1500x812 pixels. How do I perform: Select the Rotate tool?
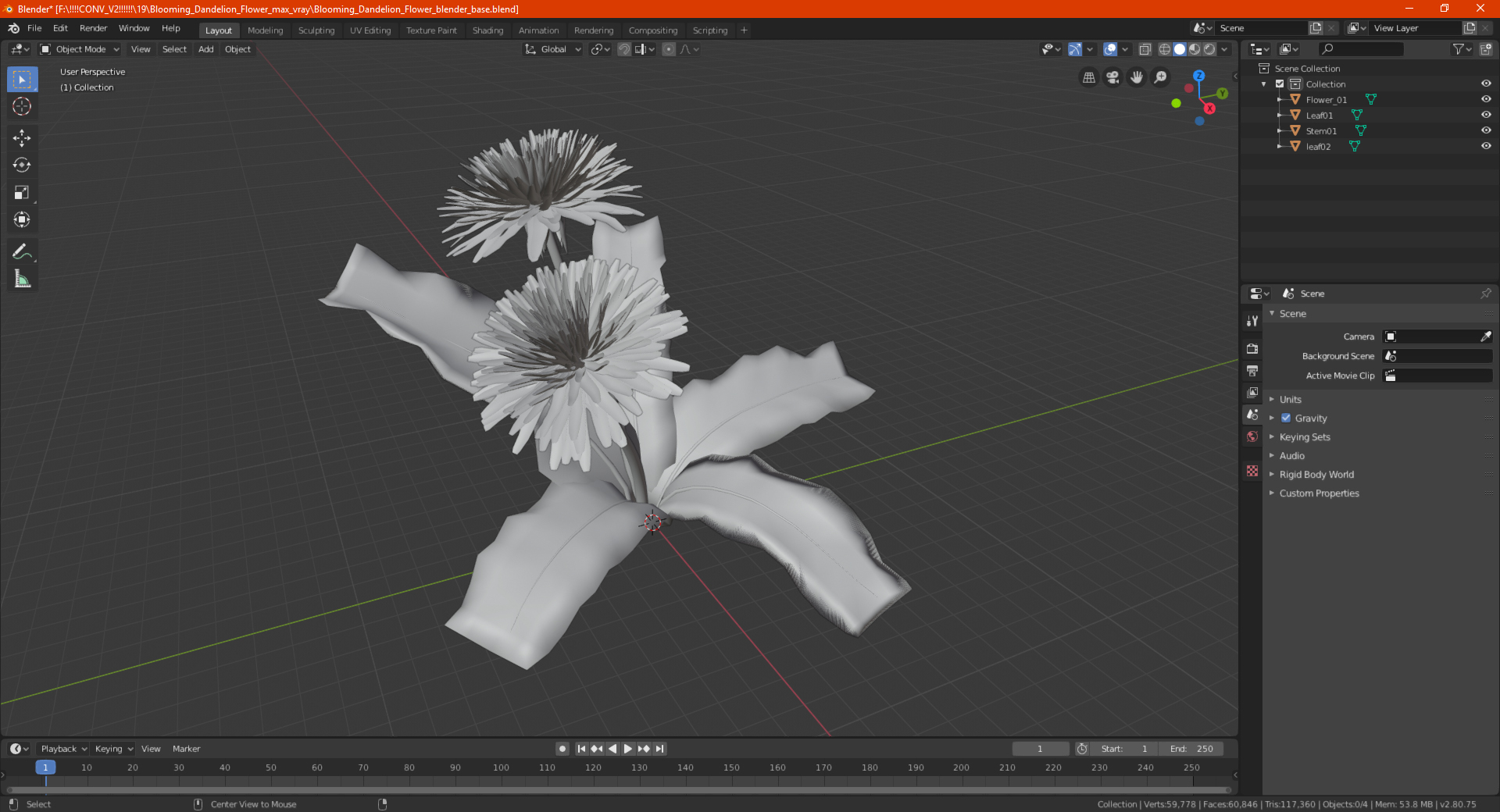22,165
